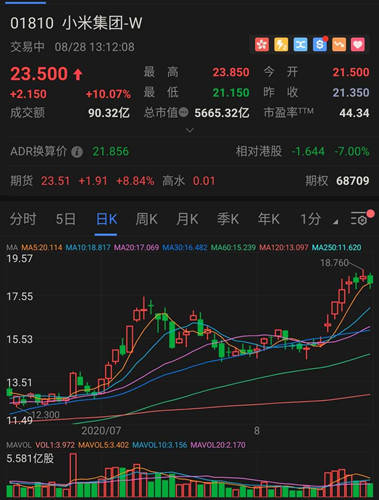This screenshot has width=379, height=500.
Task: Tap the icon next to 总市值
Action: [x=184, y=113]
